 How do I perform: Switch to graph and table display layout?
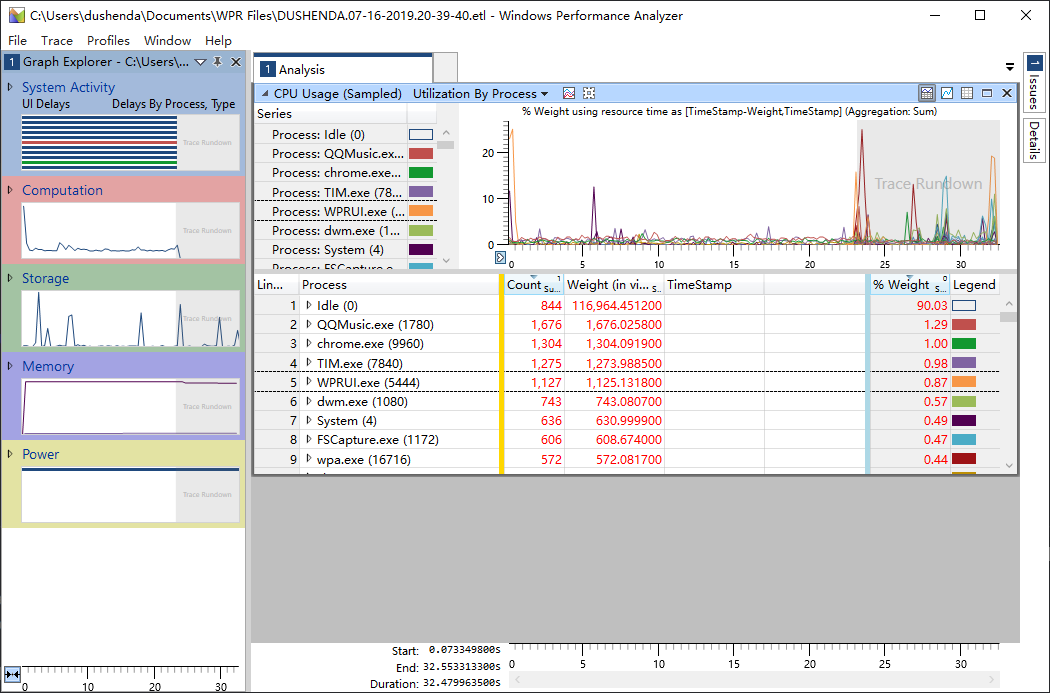926,93
